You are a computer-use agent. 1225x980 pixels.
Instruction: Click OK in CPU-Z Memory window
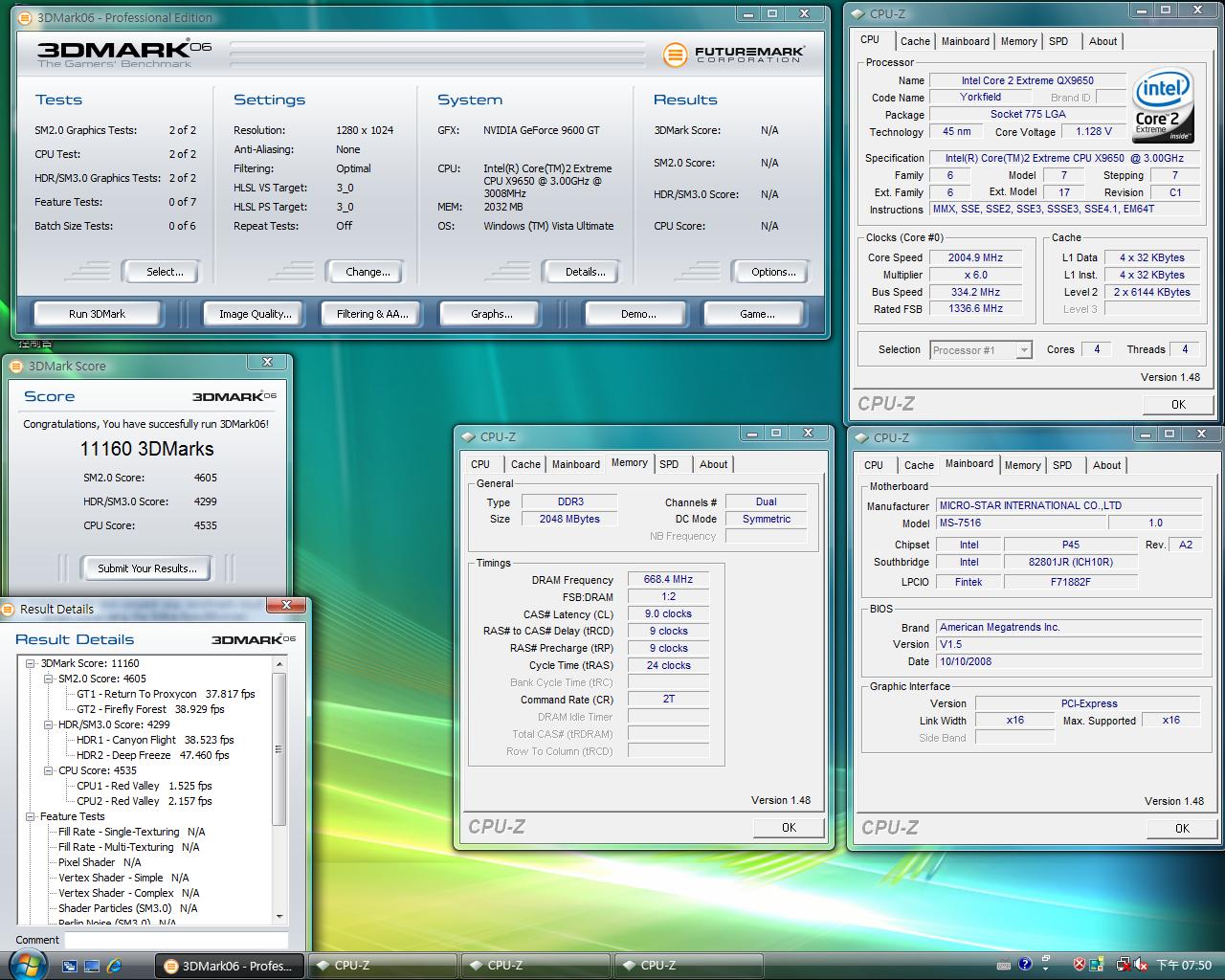[x=789, y=828]
